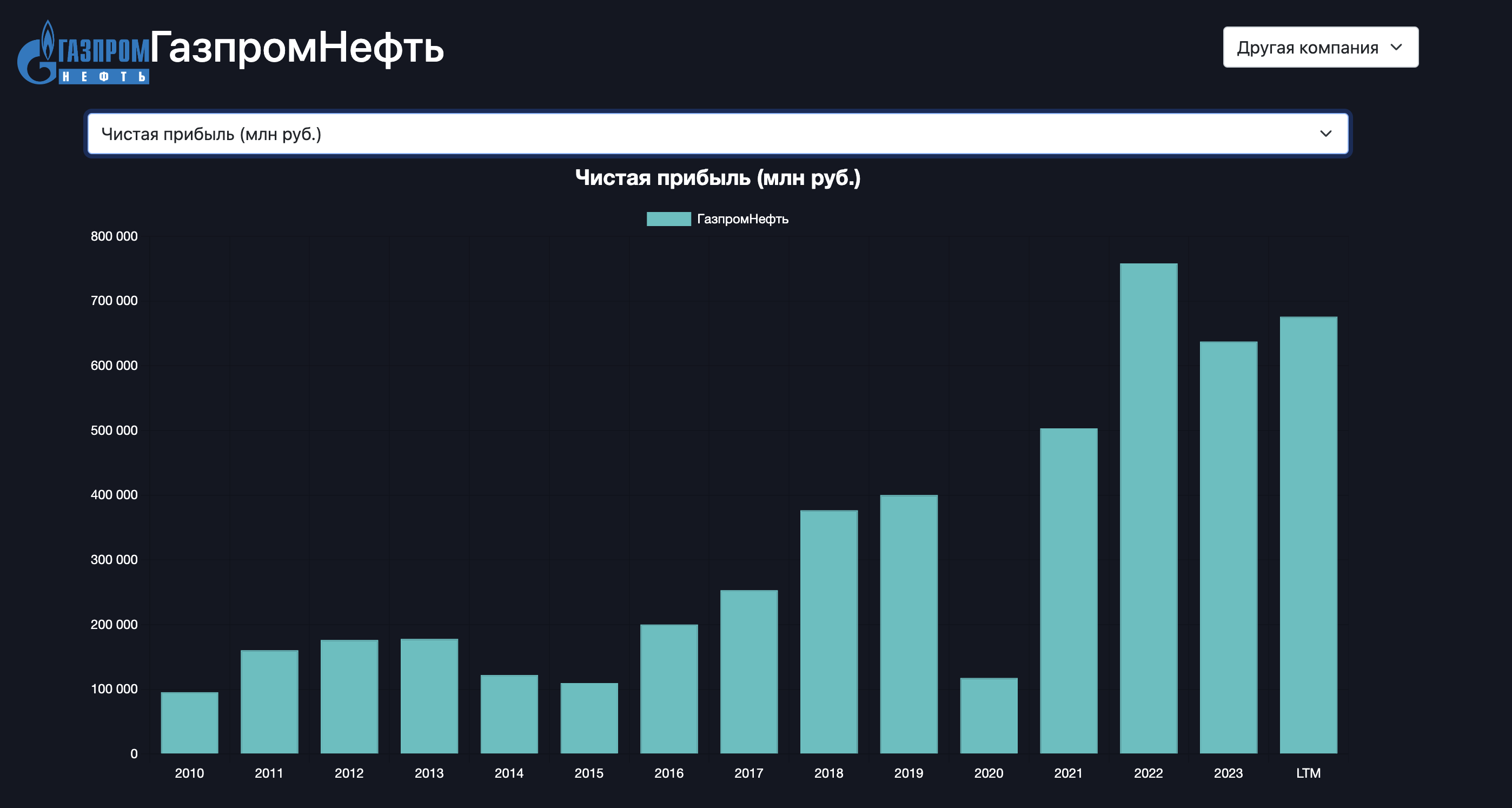Click the '2018' x-axis label
Viewport: 1512px width, 808px height.
[x=829, y=773]
